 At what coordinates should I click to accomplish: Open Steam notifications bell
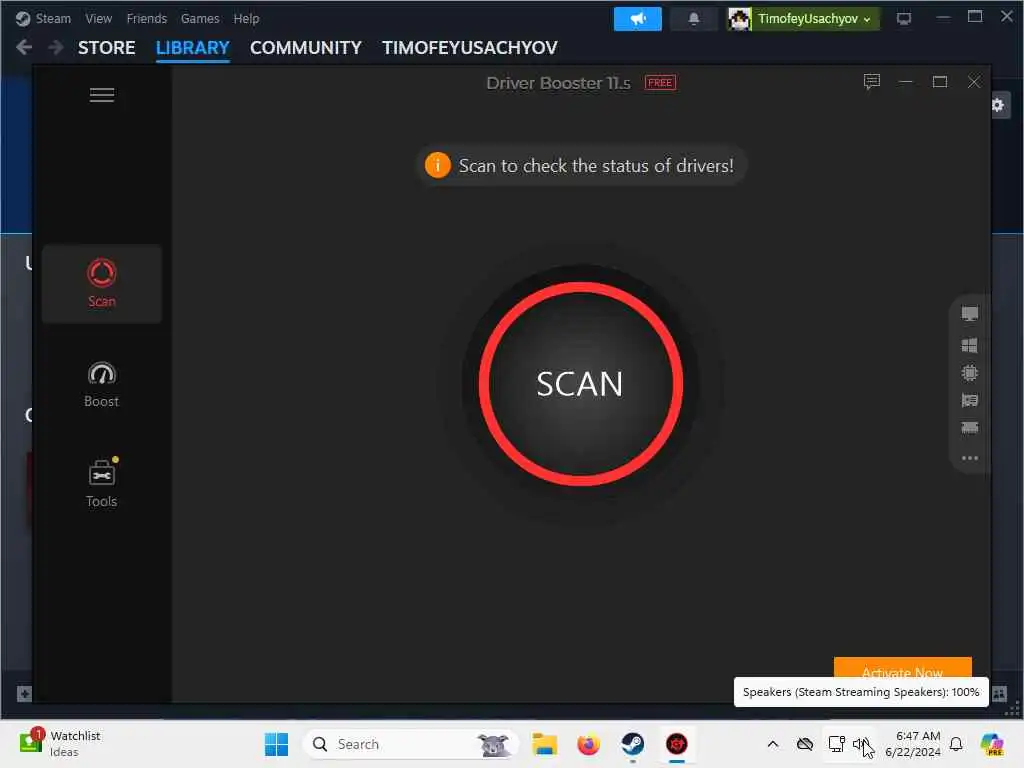694,19
